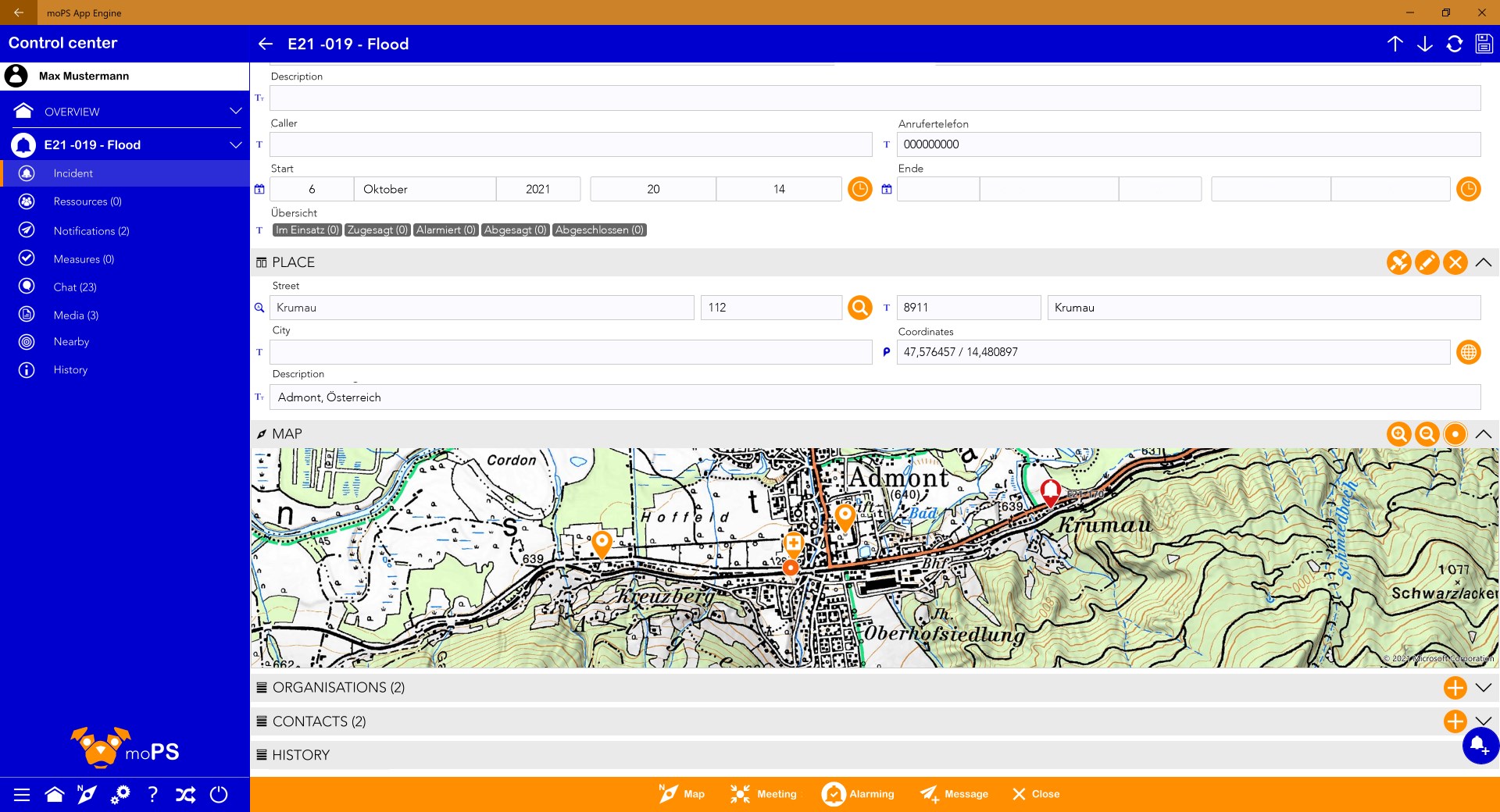Expand the CONTACTS section chevron
Image resolution: width=1500 pixels, height=812 pixels.
(x=1484, y=721)
